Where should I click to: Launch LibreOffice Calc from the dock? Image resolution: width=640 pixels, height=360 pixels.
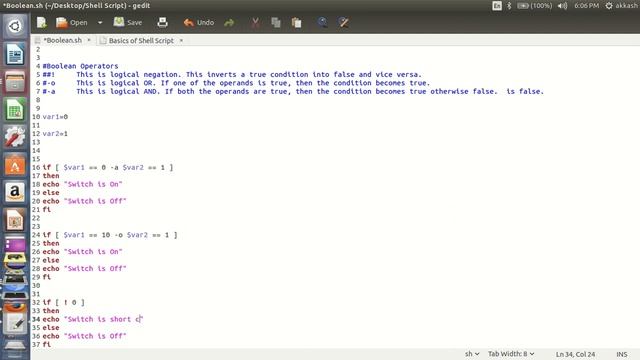[15, 109]
